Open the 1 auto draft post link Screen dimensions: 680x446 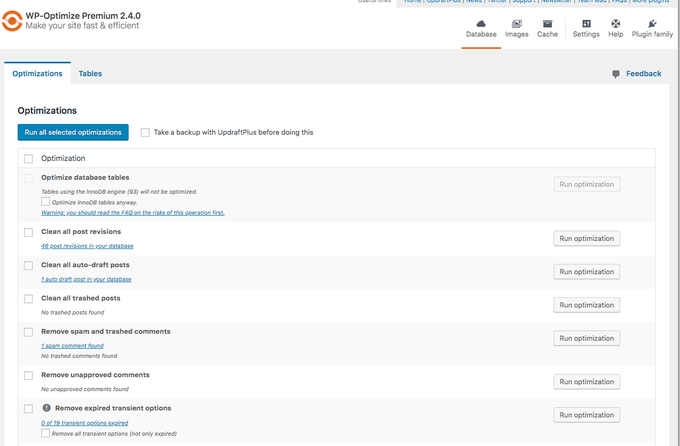pyautogui.click(x=86, y=279)
